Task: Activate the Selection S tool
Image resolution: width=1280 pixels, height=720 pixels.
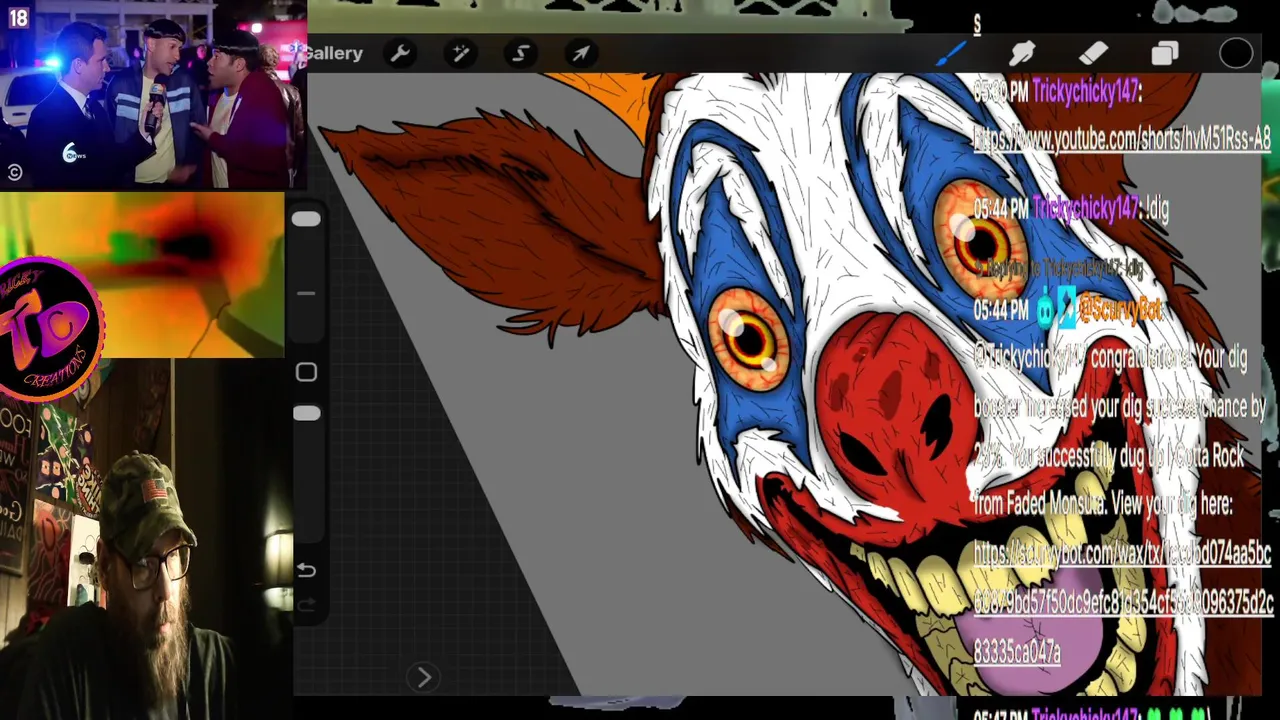Action: 521,53
